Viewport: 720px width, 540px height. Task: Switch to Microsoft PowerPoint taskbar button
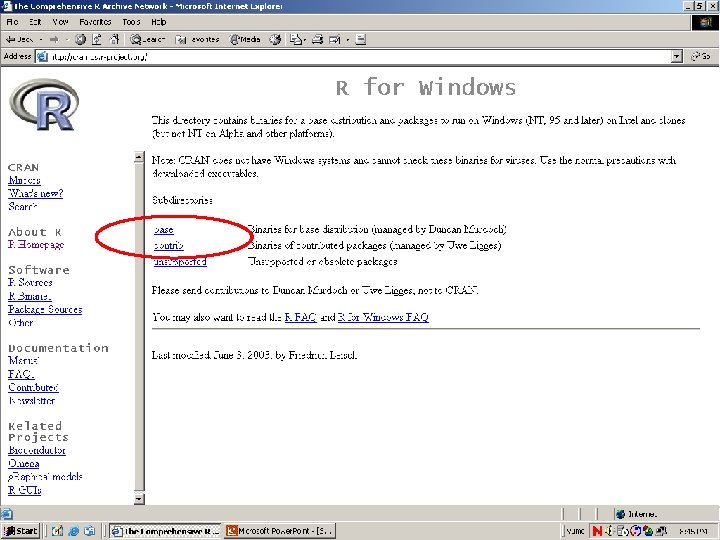point(280,531)
